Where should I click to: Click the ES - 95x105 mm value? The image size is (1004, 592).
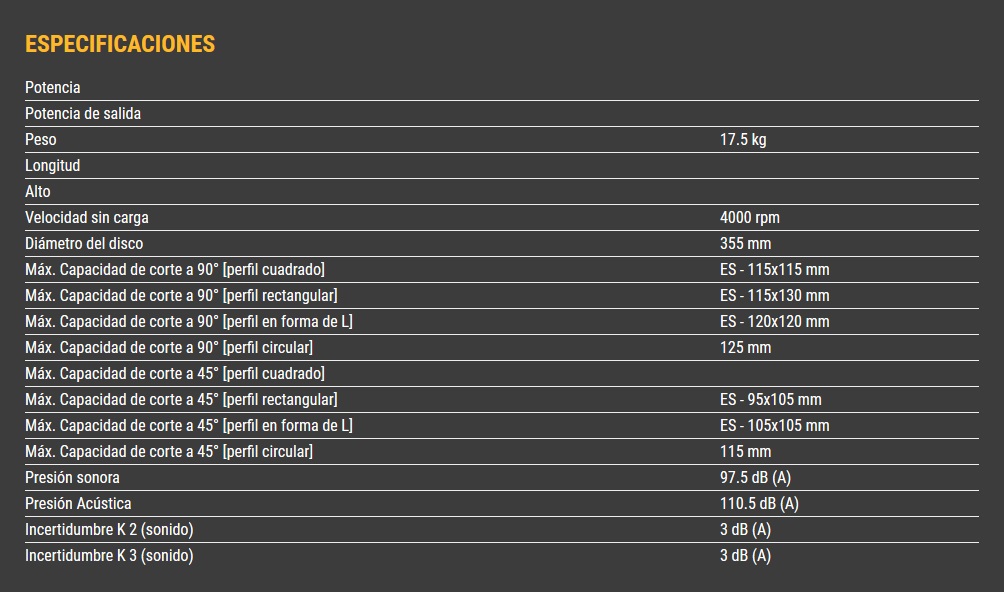(770, 400)
